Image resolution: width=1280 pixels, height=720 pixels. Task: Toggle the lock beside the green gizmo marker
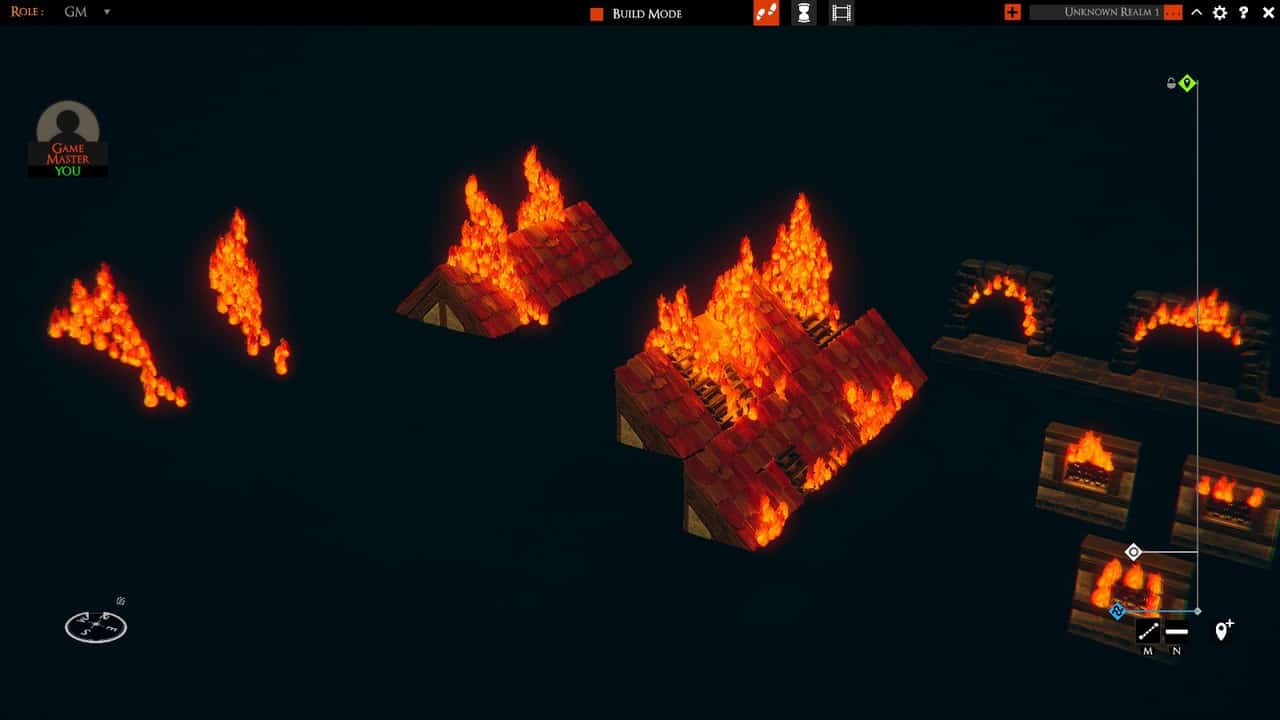click(1171, 84)
